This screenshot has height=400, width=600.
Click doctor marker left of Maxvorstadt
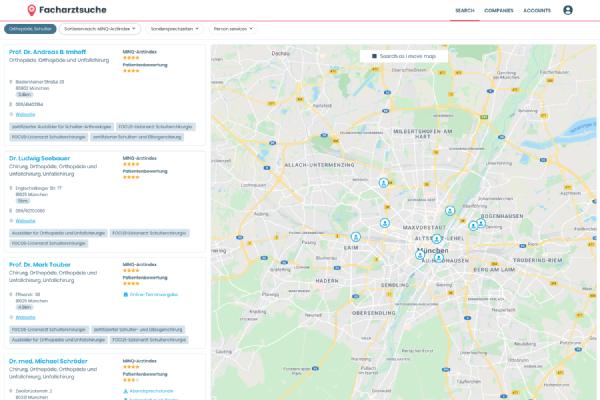(x=385, y=223)
